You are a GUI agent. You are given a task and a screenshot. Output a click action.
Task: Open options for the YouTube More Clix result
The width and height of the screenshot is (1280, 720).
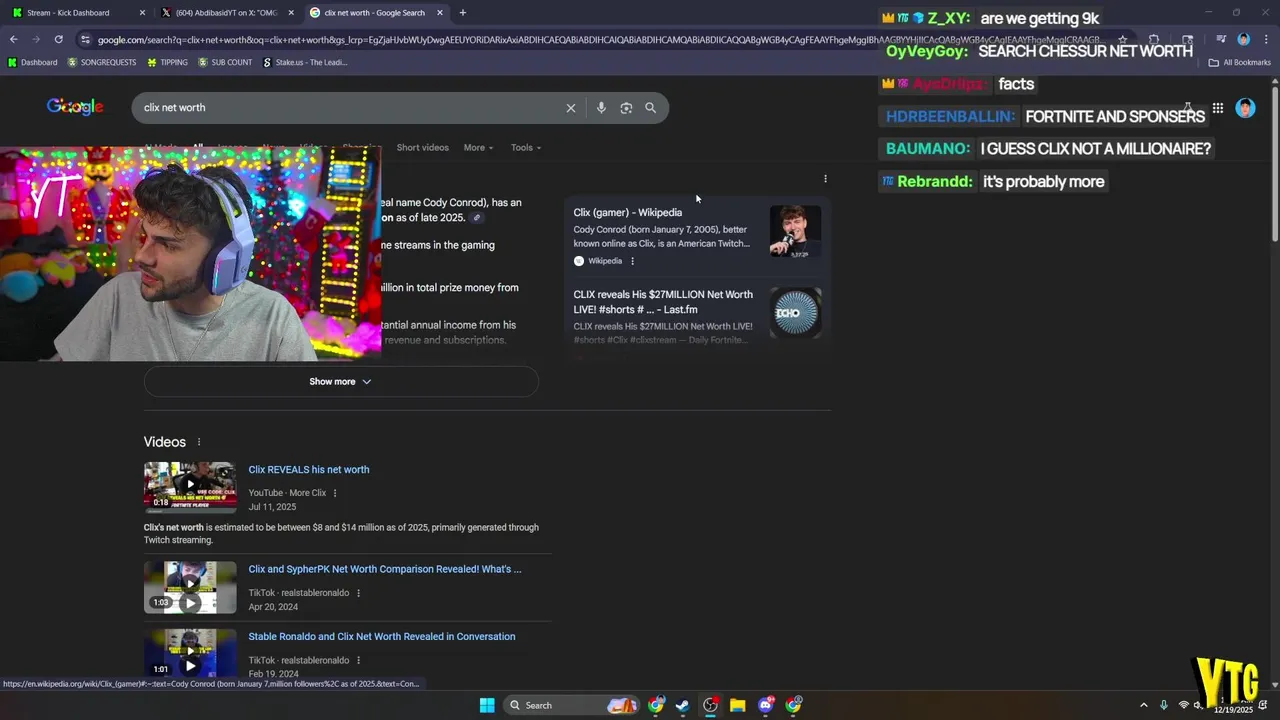[x=335, y=493]
